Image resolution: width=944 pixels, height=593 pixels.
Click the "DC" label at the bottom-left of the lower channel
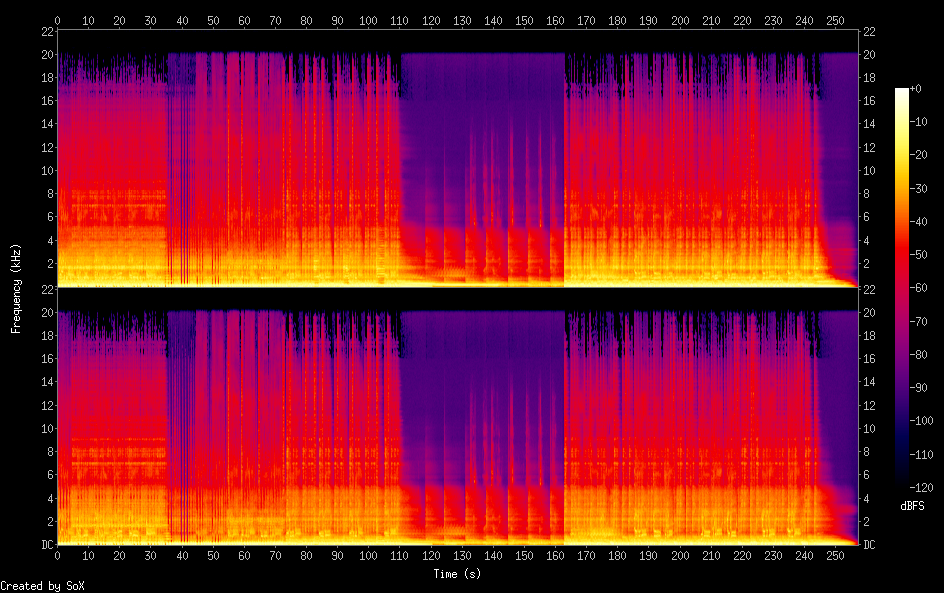tap(45, 544)
